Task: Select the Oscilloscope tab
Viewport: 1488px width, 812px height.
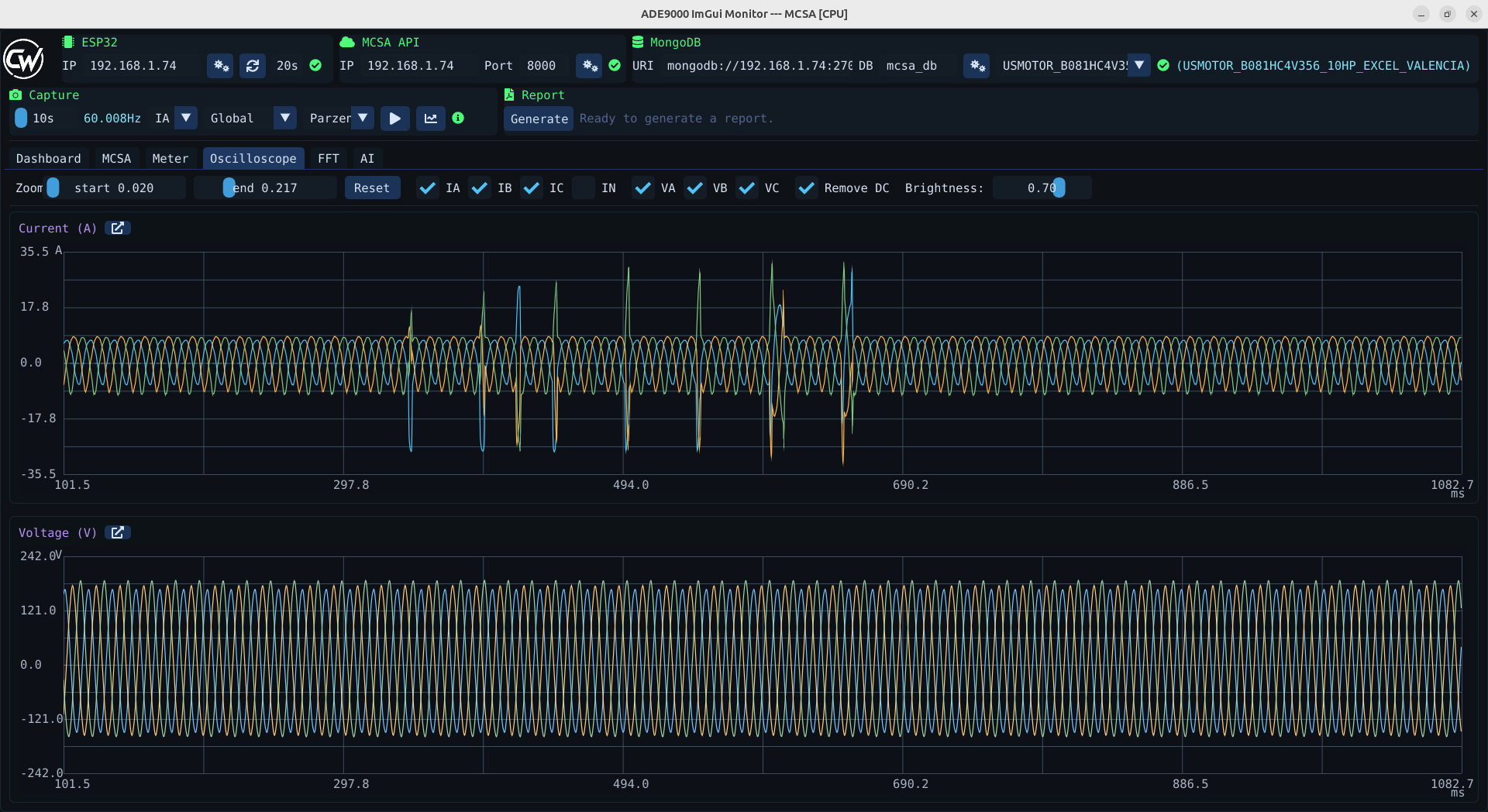Action: click(253, 158)
